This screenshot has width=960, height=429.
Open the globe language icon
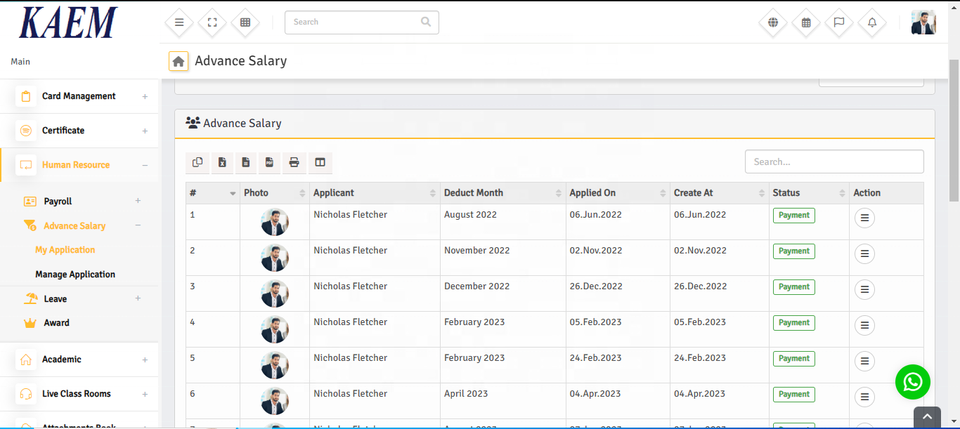773,22
